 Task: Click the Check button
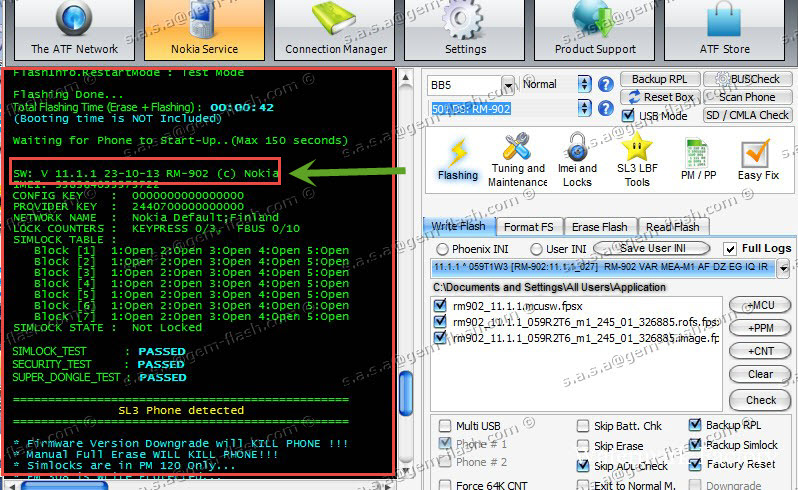coord(760,400)
